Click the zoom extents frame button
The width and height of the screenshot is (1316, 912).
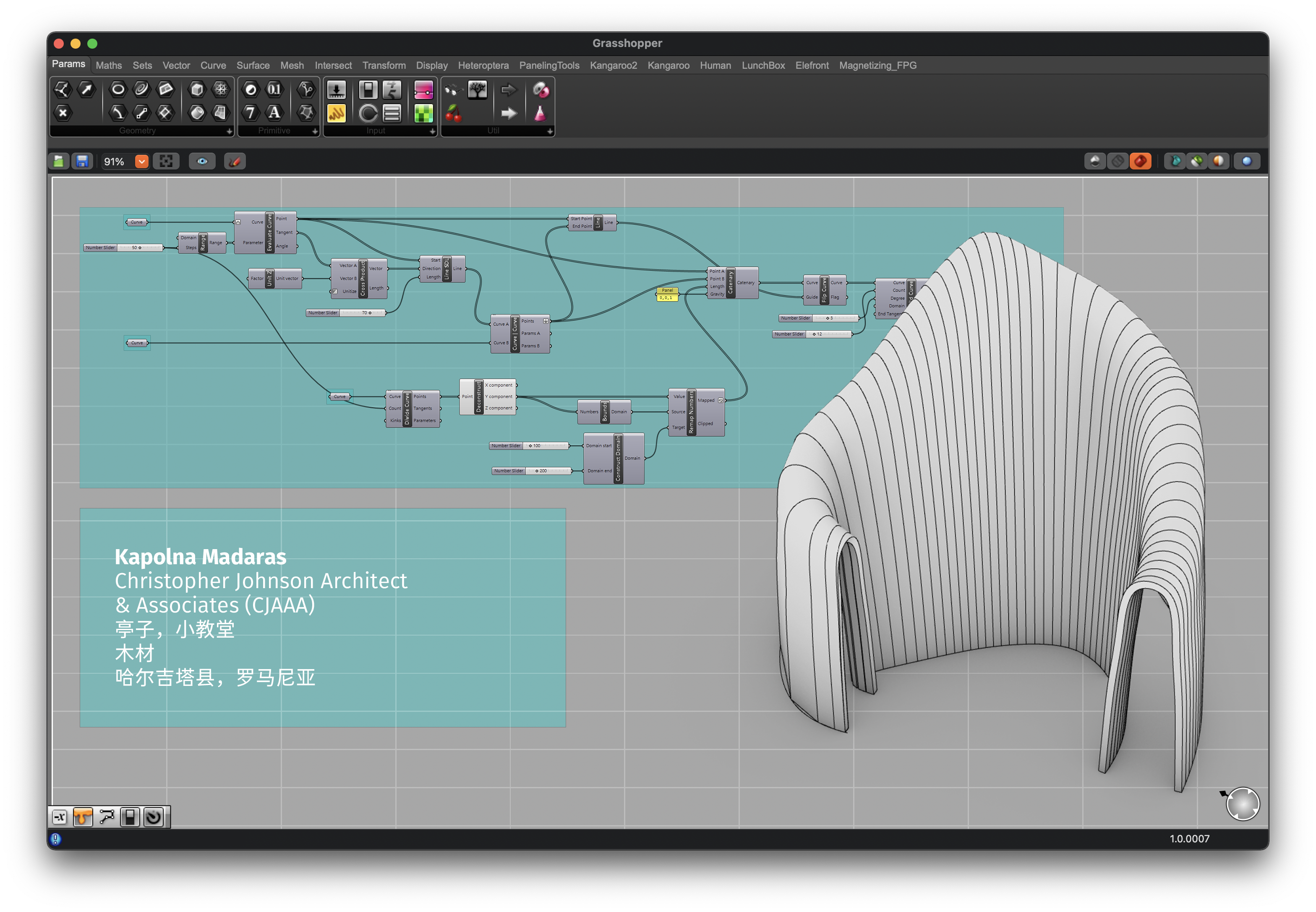pos(166,162)
